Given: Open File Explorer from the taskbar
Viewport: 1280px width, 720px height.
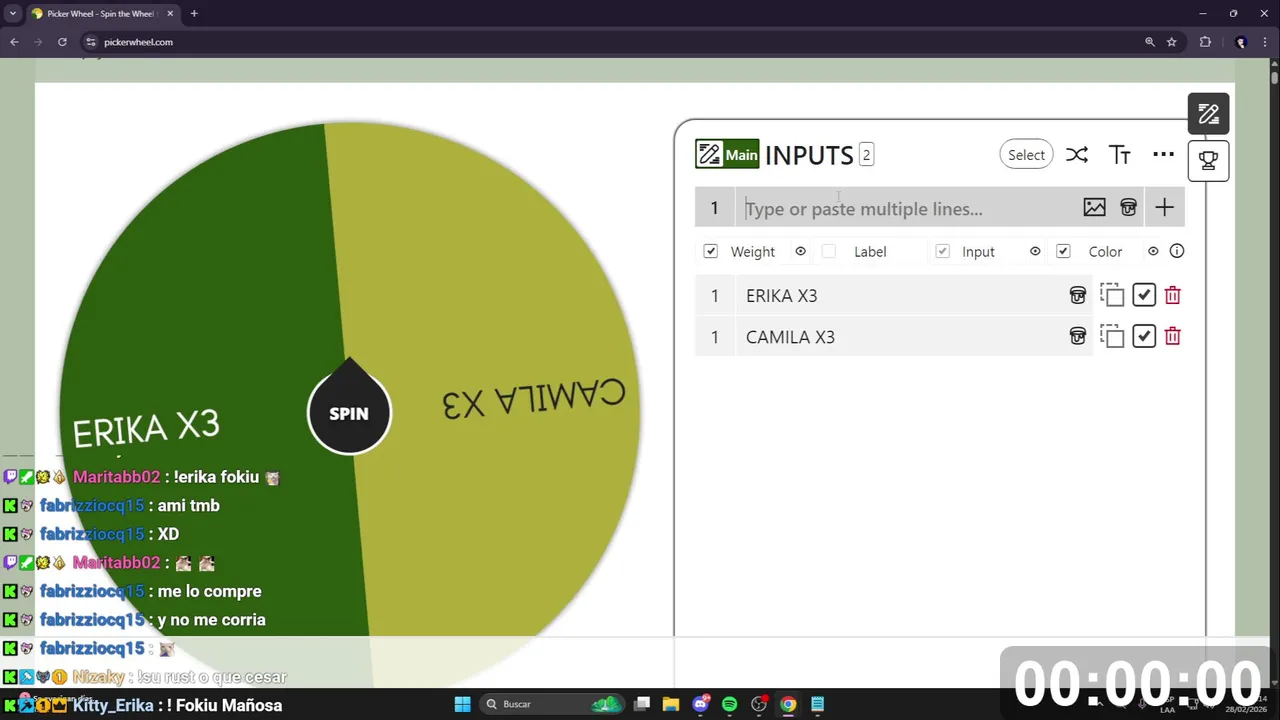Looking at the screenshot, I should [x=671, y=704].
